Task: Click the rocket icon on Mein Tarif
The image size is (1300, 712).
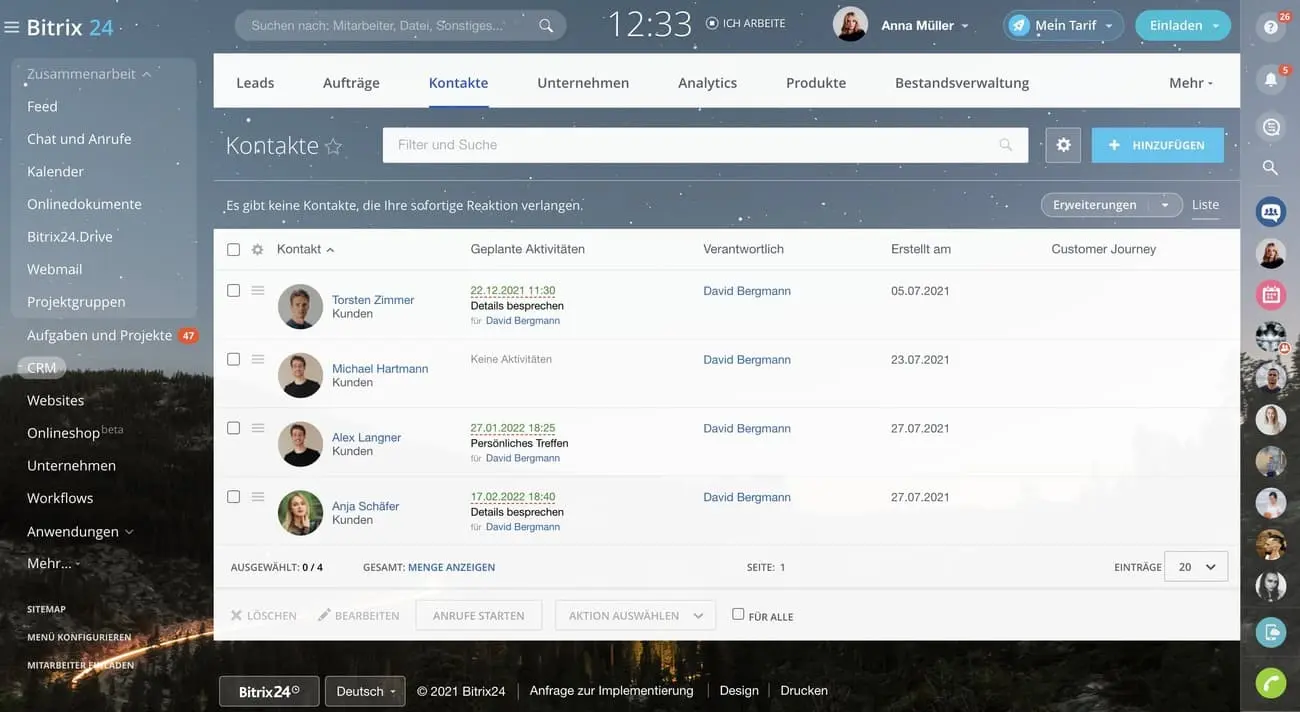Action: point(1019,26)
